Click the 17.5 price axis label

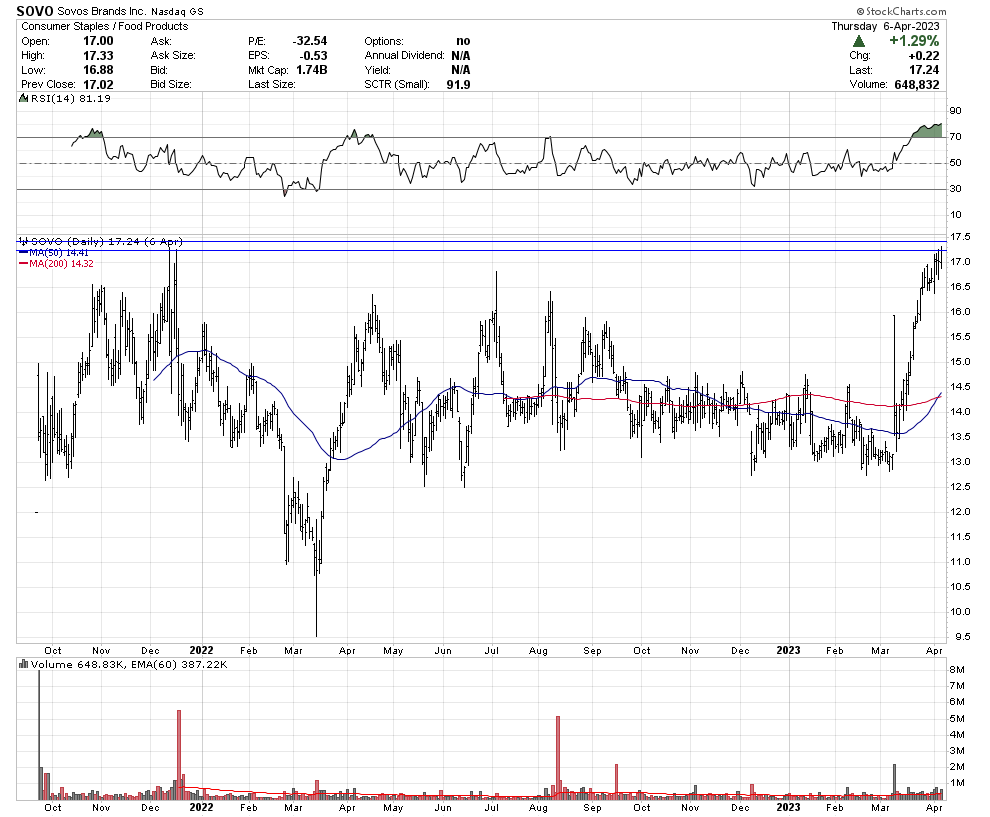click(x=960, y=237)
